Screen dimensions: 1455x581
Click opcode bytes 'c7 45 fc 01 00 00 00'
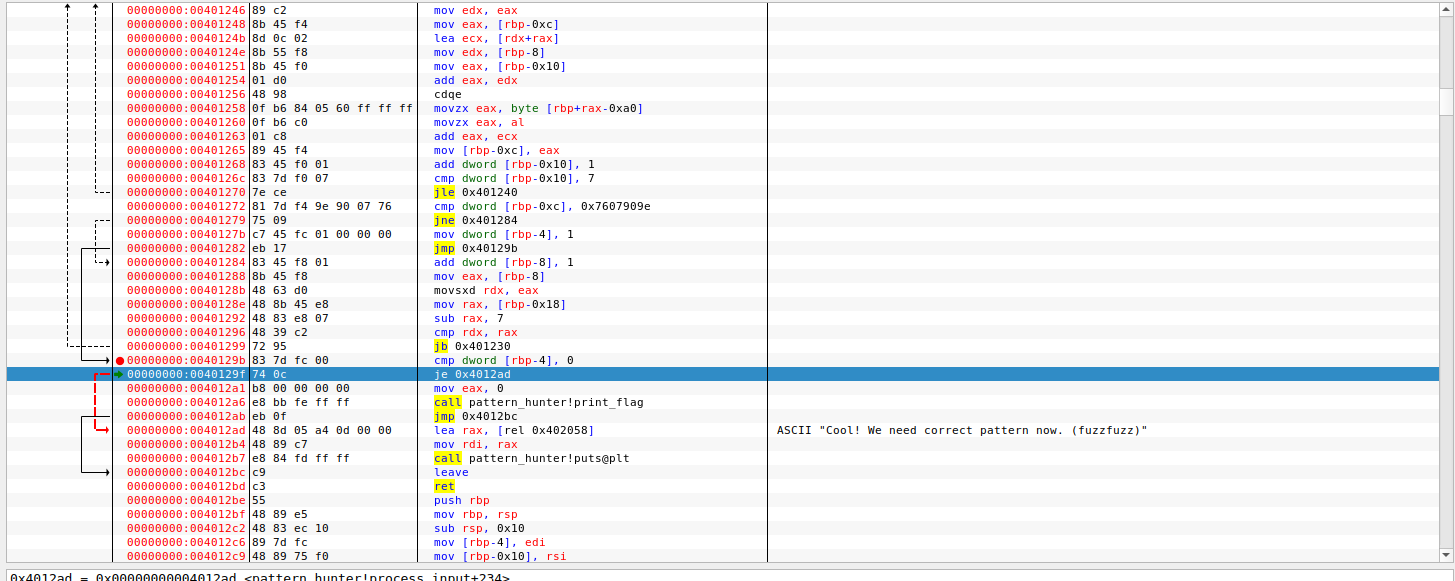click(x=322, y=234)
